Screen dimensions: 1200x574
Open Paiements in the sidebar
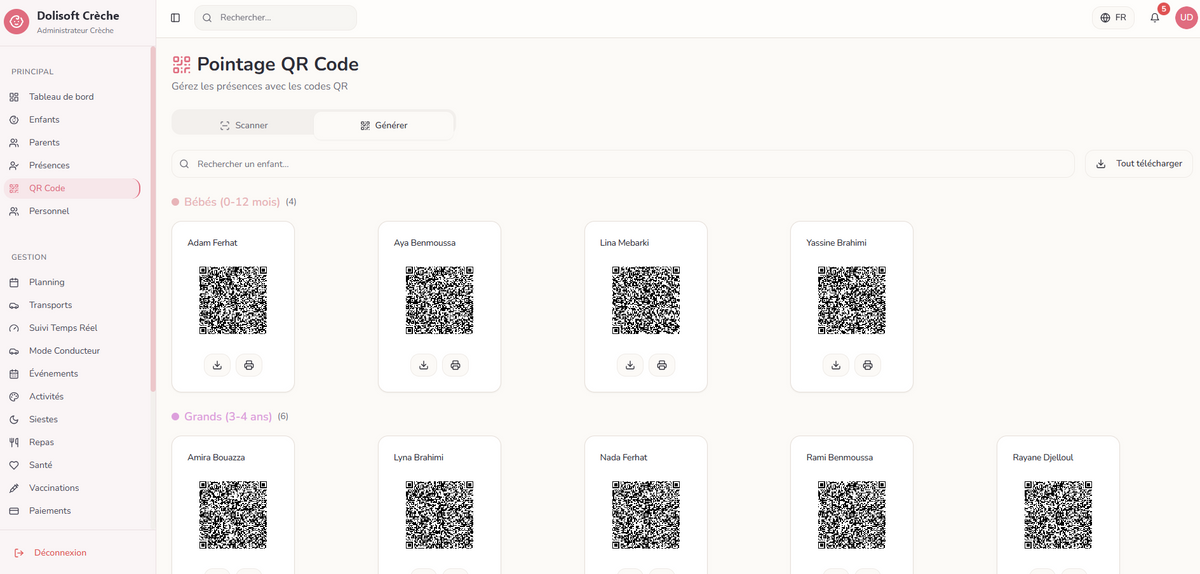point(72,511)
